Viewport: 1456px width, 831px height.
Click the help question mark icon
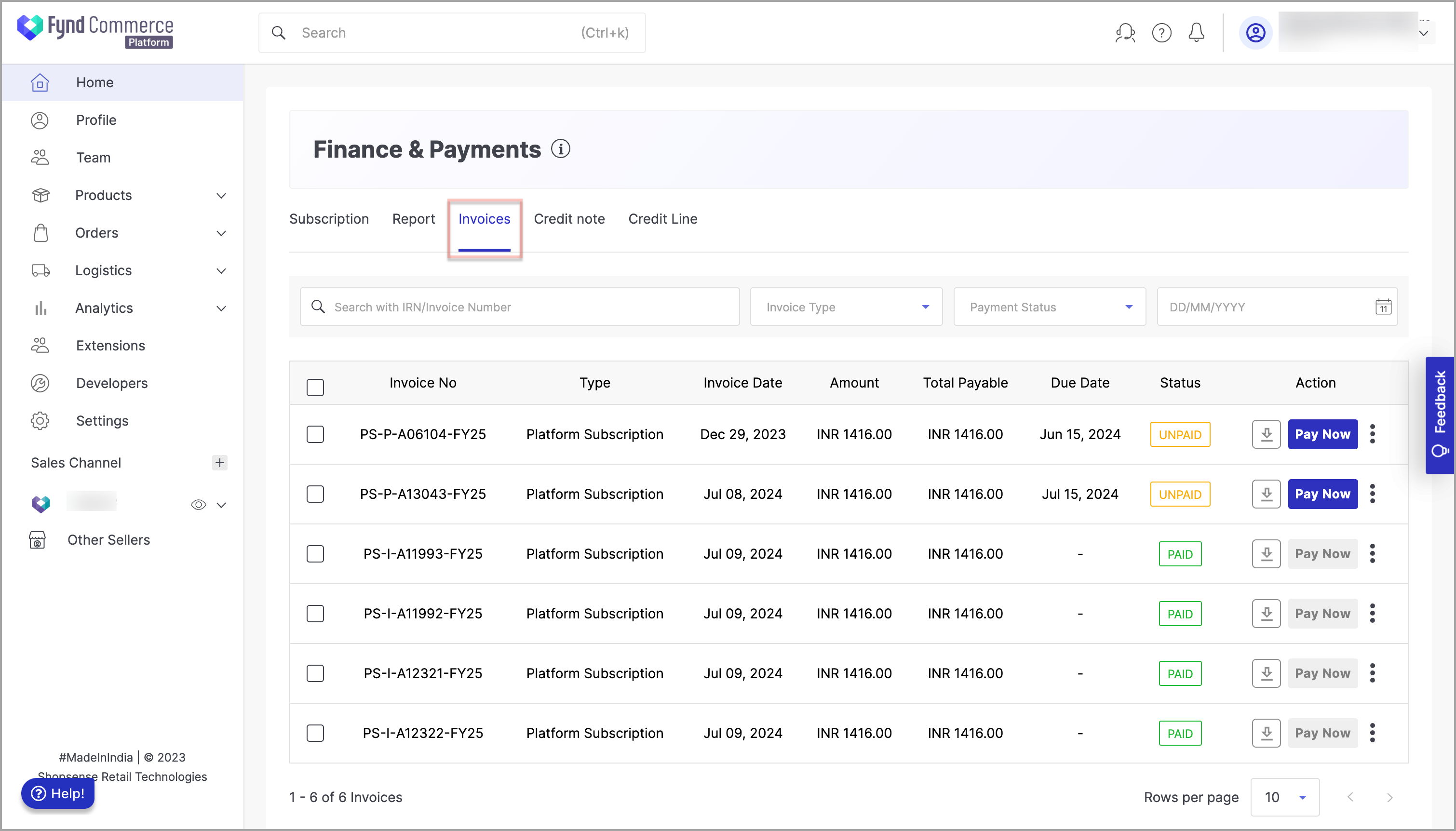[x=1161, y=33]
